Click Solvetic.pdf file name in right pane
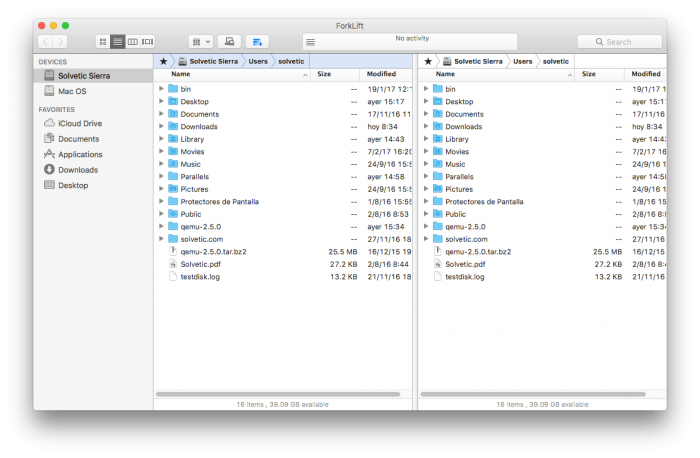The image size is (700, 458). point(465,264)
